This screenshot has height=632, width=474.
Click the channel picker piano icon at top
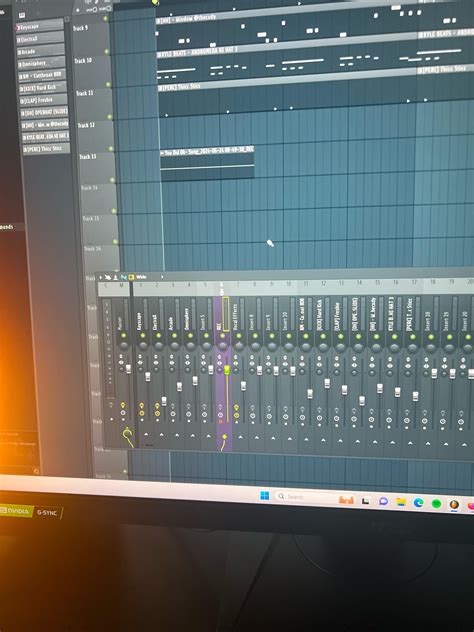(22, 15)
